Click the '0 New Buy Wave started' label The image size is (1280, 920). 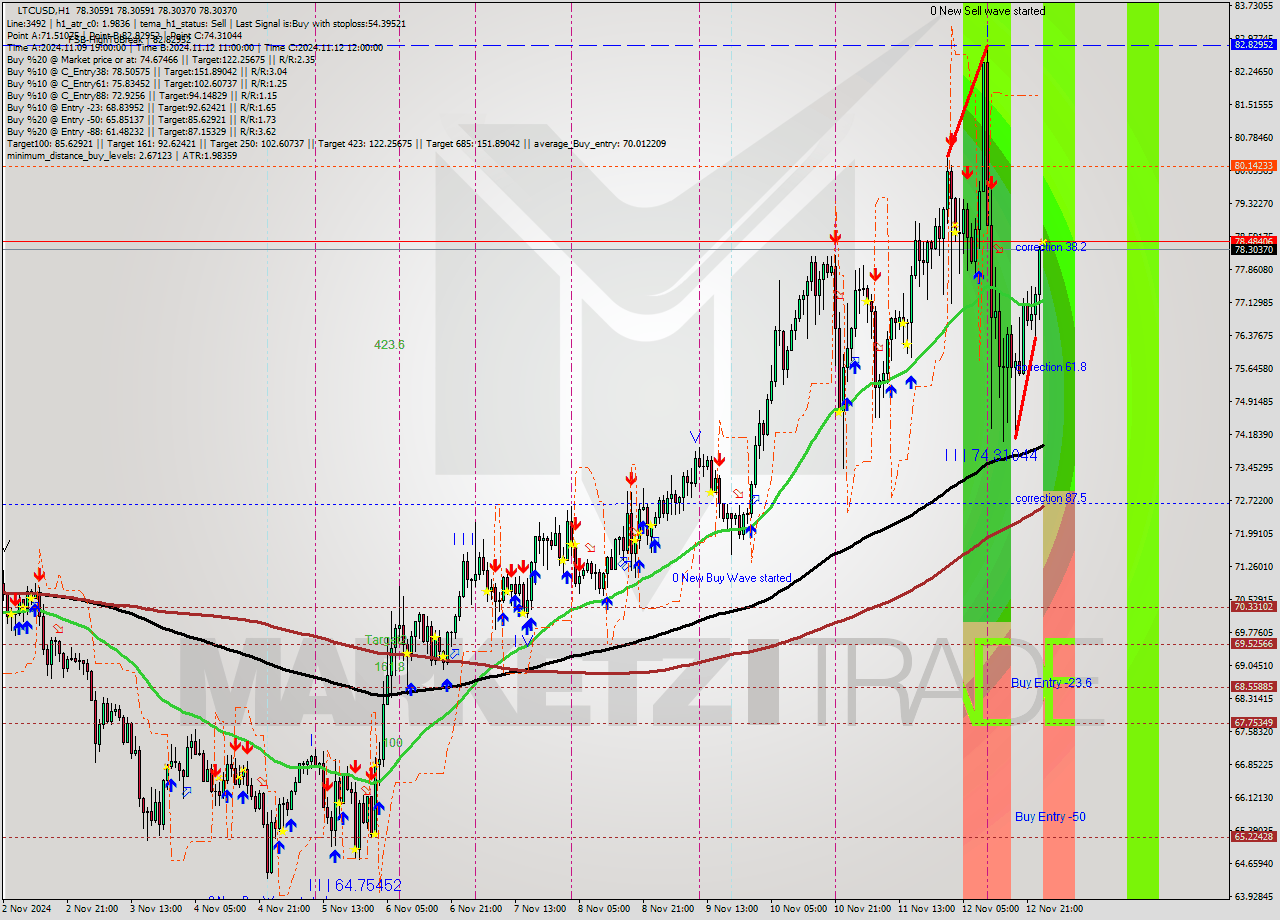[x=731, y=578]
